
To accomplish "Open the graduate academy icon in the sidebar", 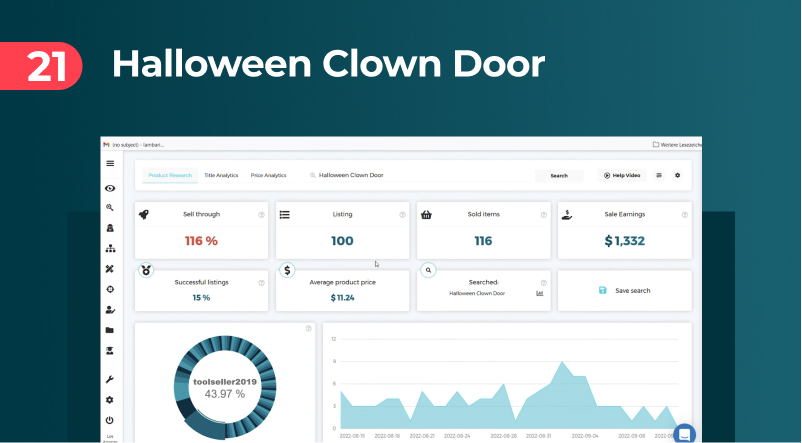I will (x=109, y=351).
